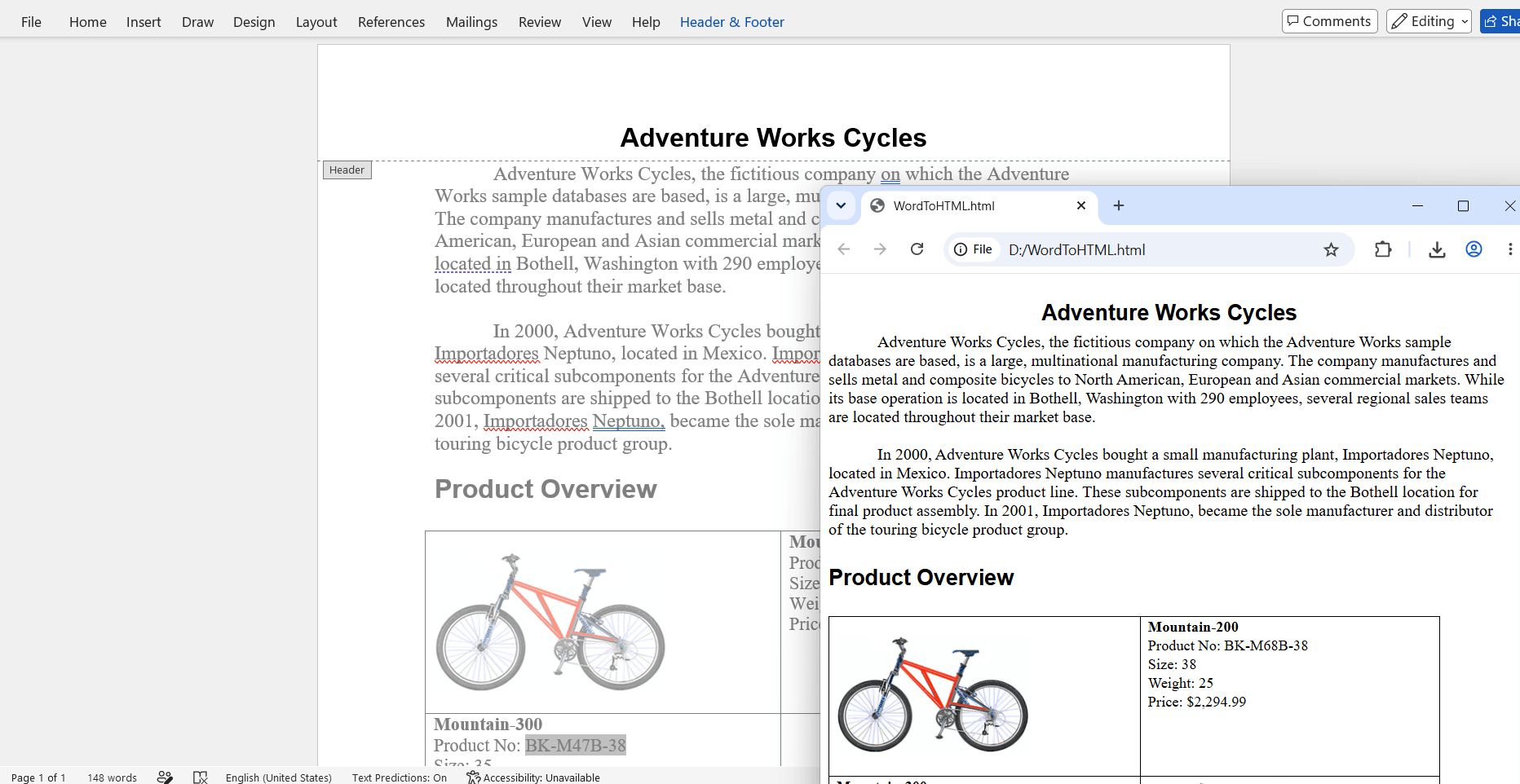
Task: Click the Share button in Word
Action: pos(1500,21)
